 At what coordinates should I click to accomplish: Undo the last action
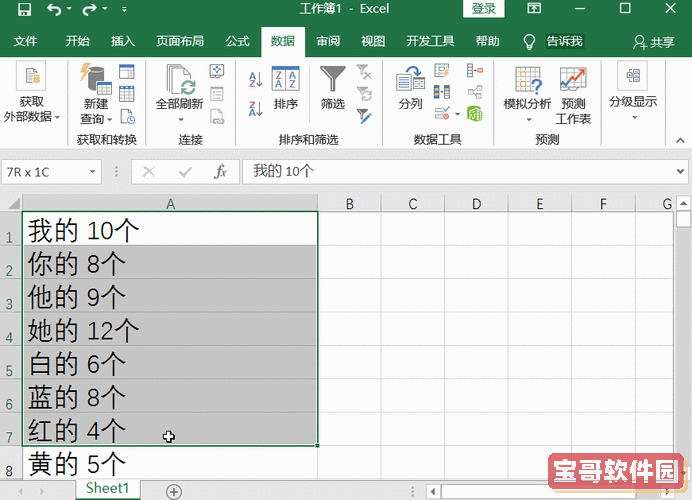[54, 9]
